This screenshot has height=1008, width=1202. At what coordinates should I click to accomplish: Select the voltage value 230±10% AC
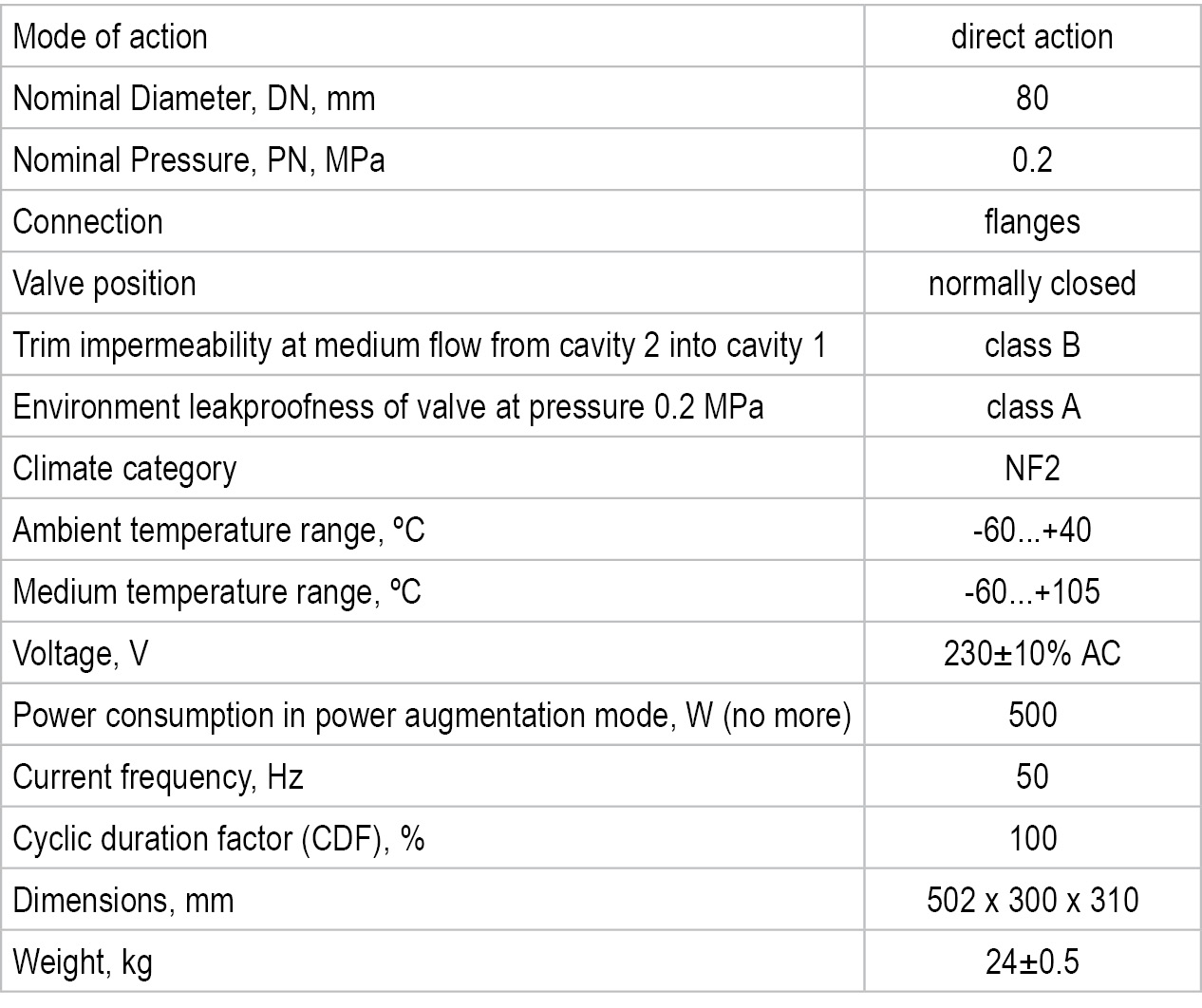(1032, 654)
